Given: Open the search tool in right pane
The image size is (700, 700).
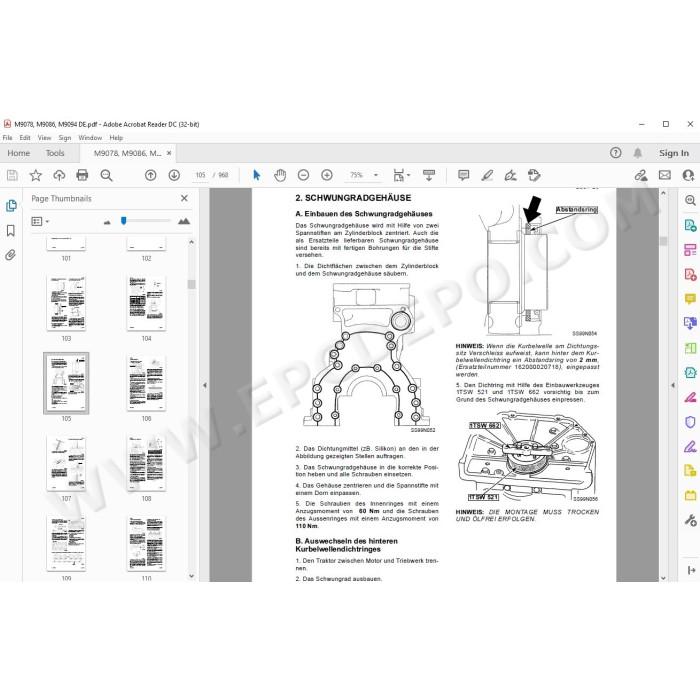Looking at the screenshot, I should click(x=690, y=200).
